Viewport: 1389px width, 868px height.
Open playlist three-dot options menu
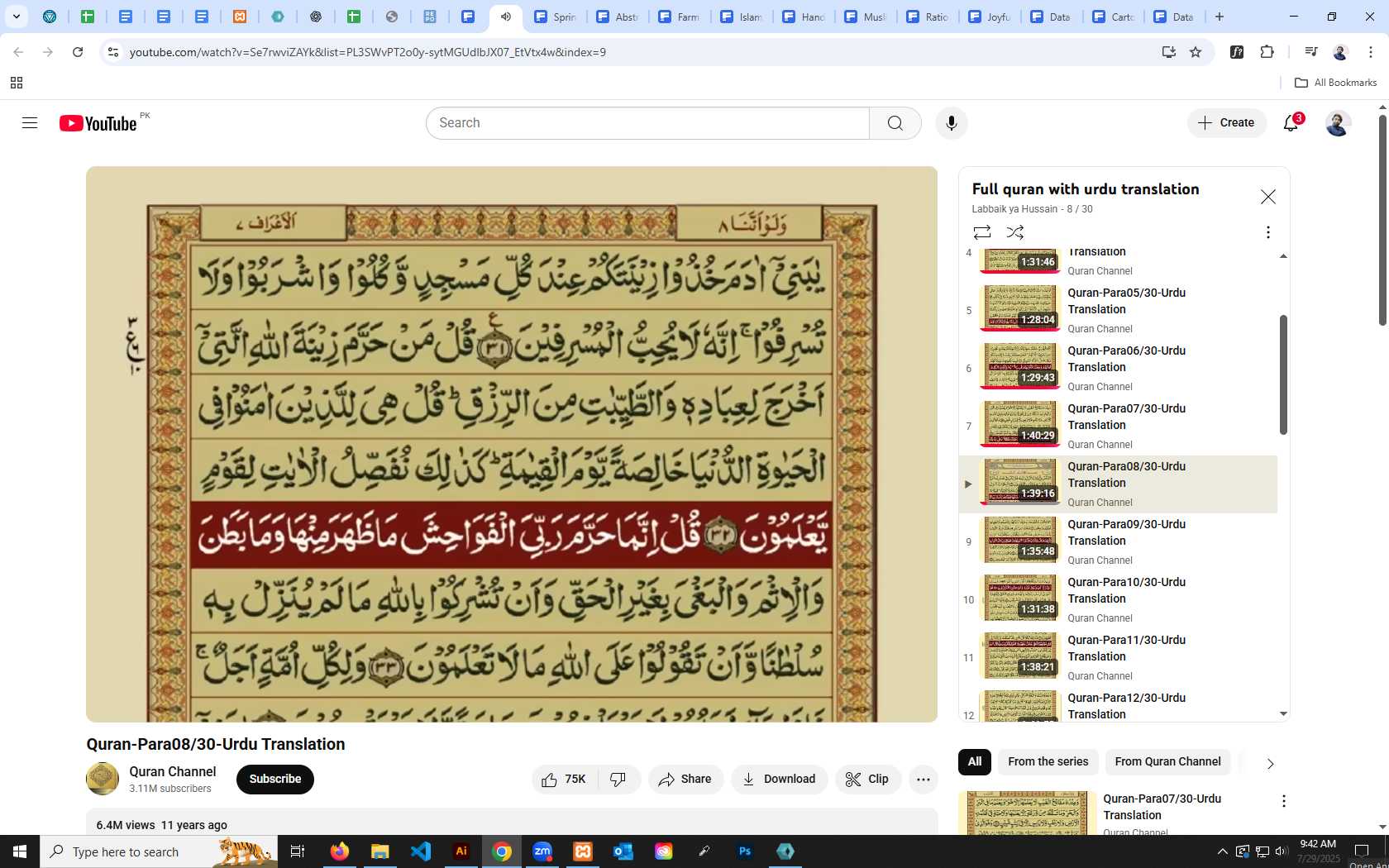pyautogui.click(x=1267, y=232)
